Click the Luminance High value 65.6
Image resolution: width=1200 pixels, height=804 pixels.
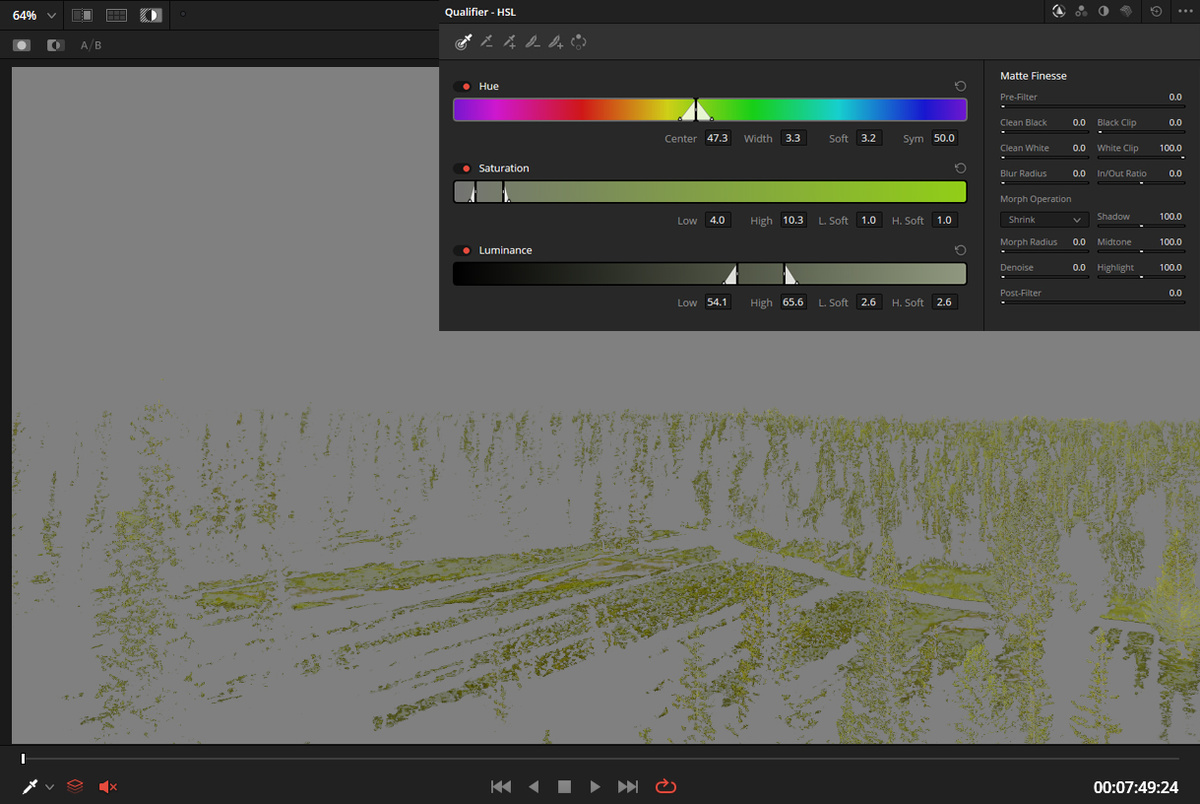tap(793, 302)
